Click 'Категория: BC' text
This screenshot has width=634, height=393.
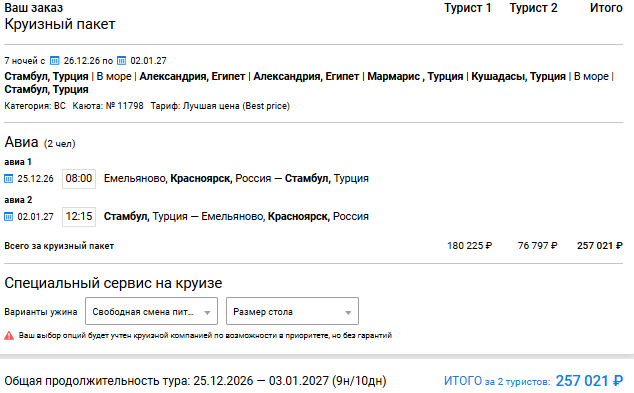click(35, 106)
